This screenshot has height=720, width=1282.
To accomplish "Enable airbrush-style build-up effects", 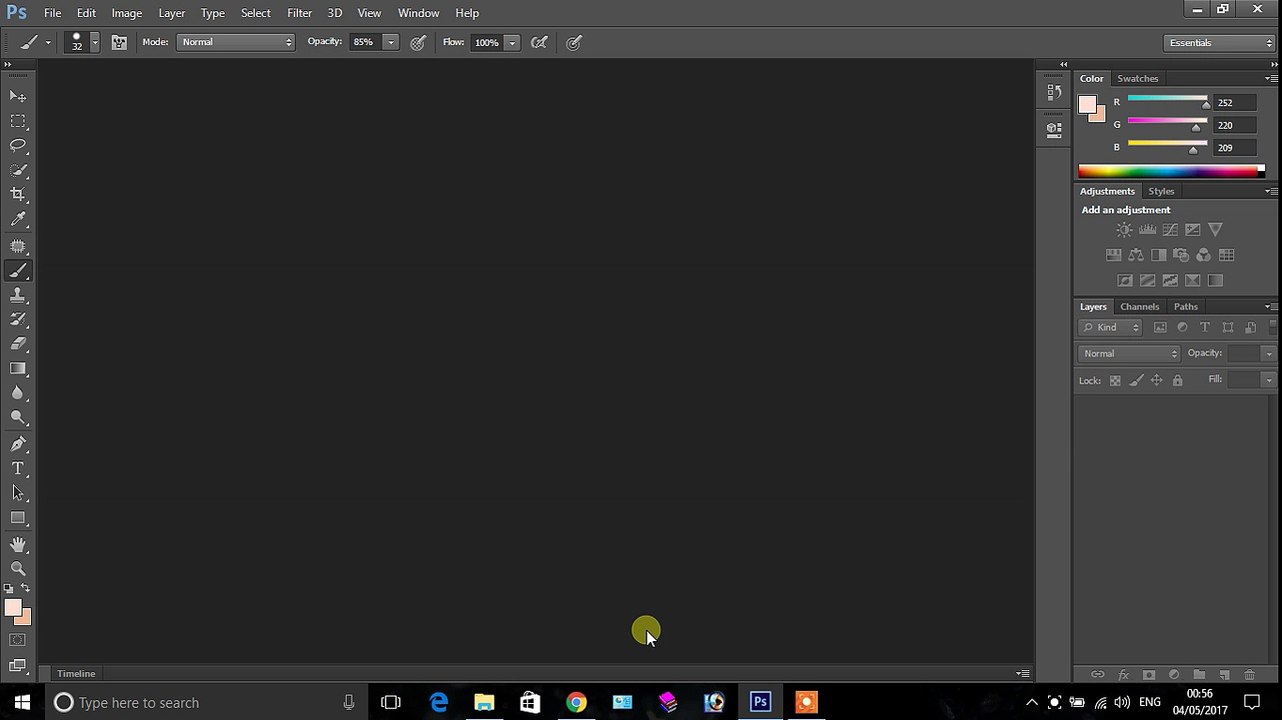I will pos(539,42).
